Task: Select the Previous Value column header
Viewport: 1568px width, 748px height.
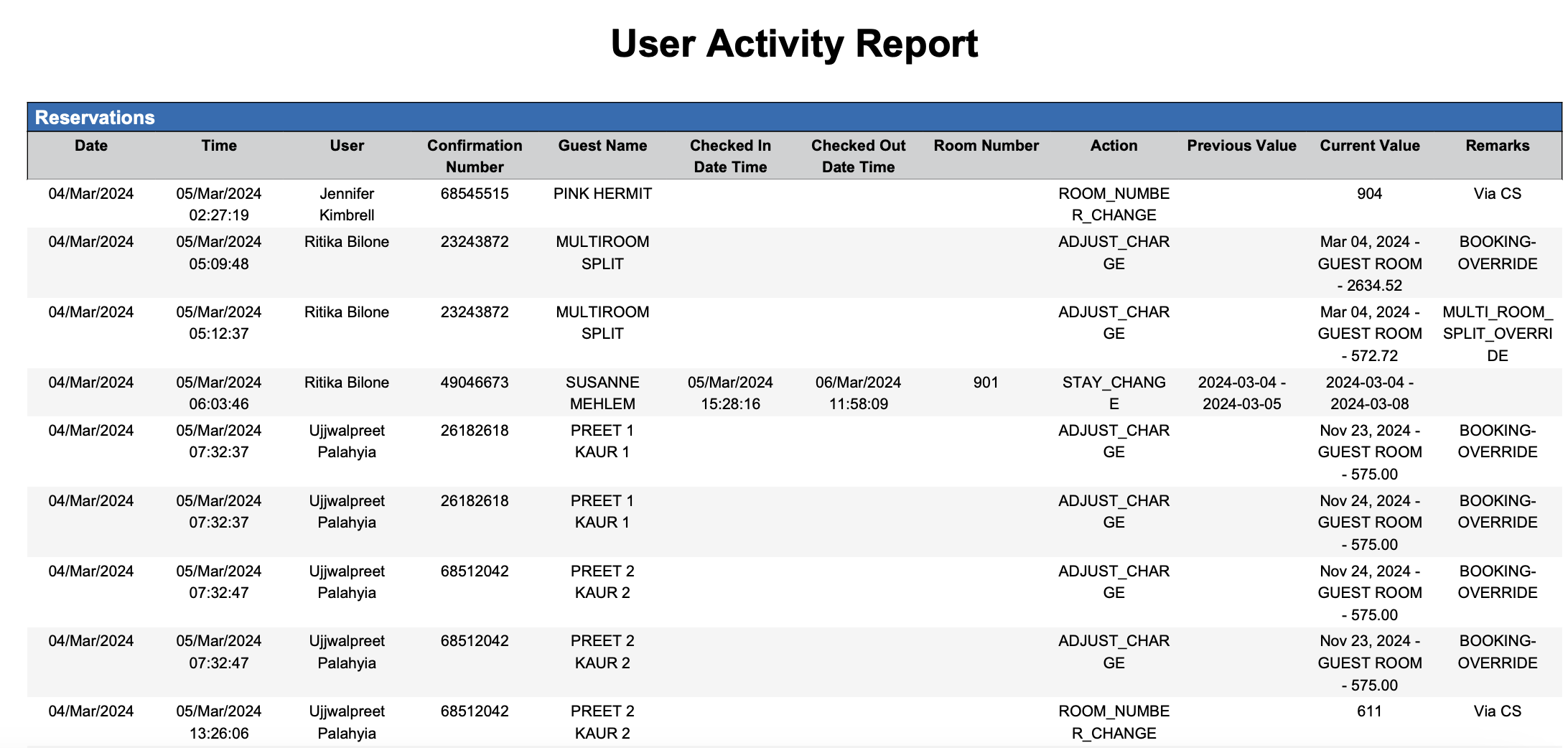Action: [1241, 146]
